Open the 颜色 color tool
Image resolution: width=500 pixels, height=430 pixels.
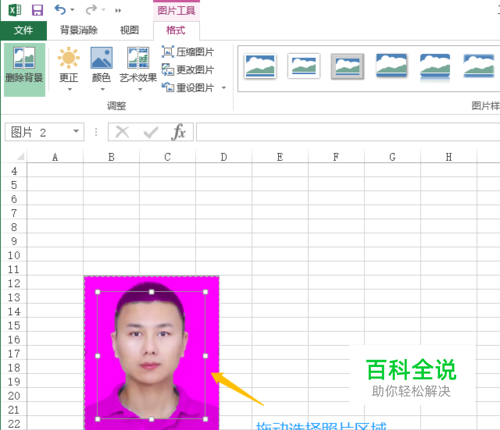pos(101,65)
